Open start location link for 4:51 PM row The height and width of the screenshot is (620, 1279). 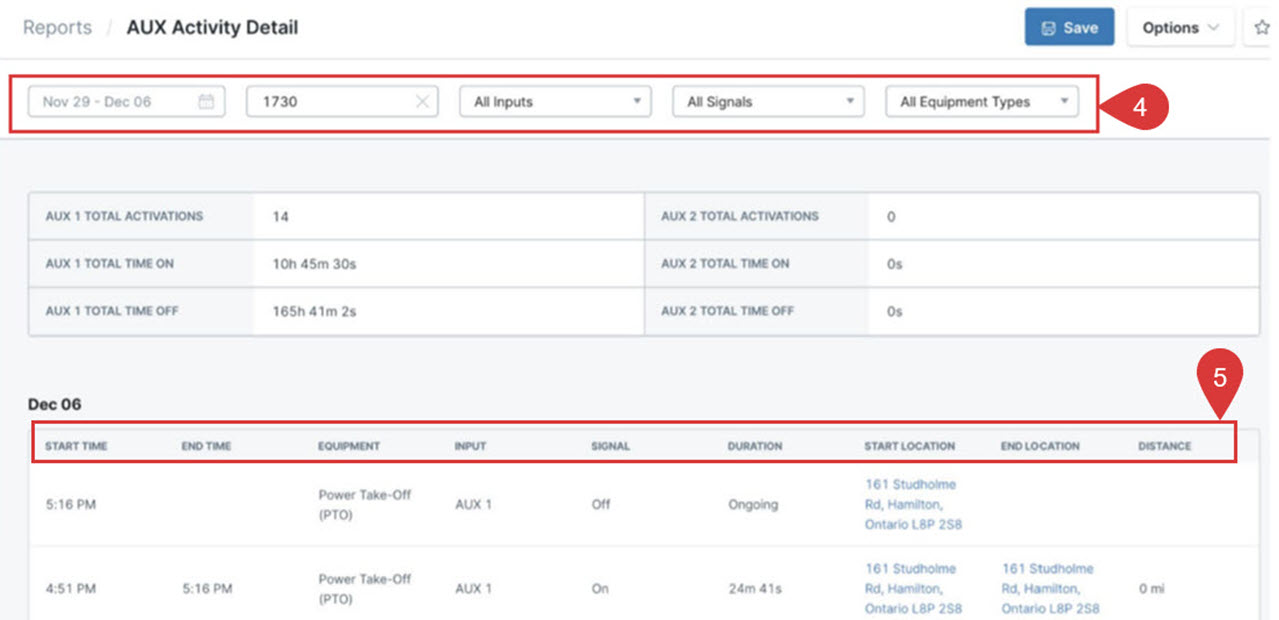913,588
